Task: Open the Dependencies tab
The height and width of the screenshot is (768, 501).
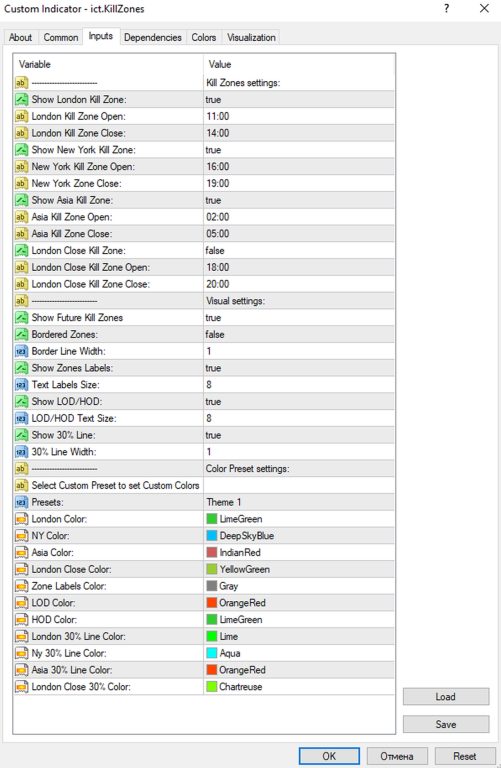Action: [x=153, y=37]
